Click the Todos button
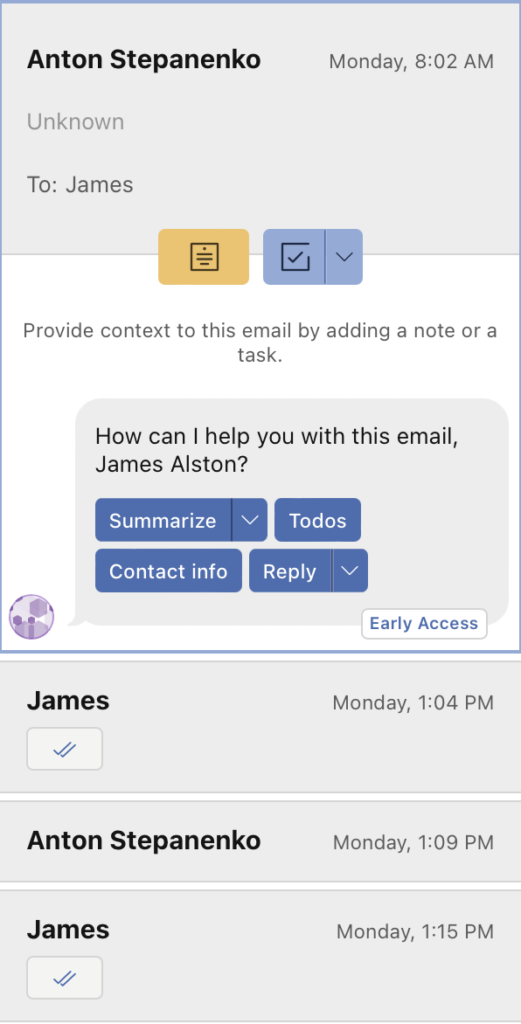521x1024 pixels. coord(317,520)
